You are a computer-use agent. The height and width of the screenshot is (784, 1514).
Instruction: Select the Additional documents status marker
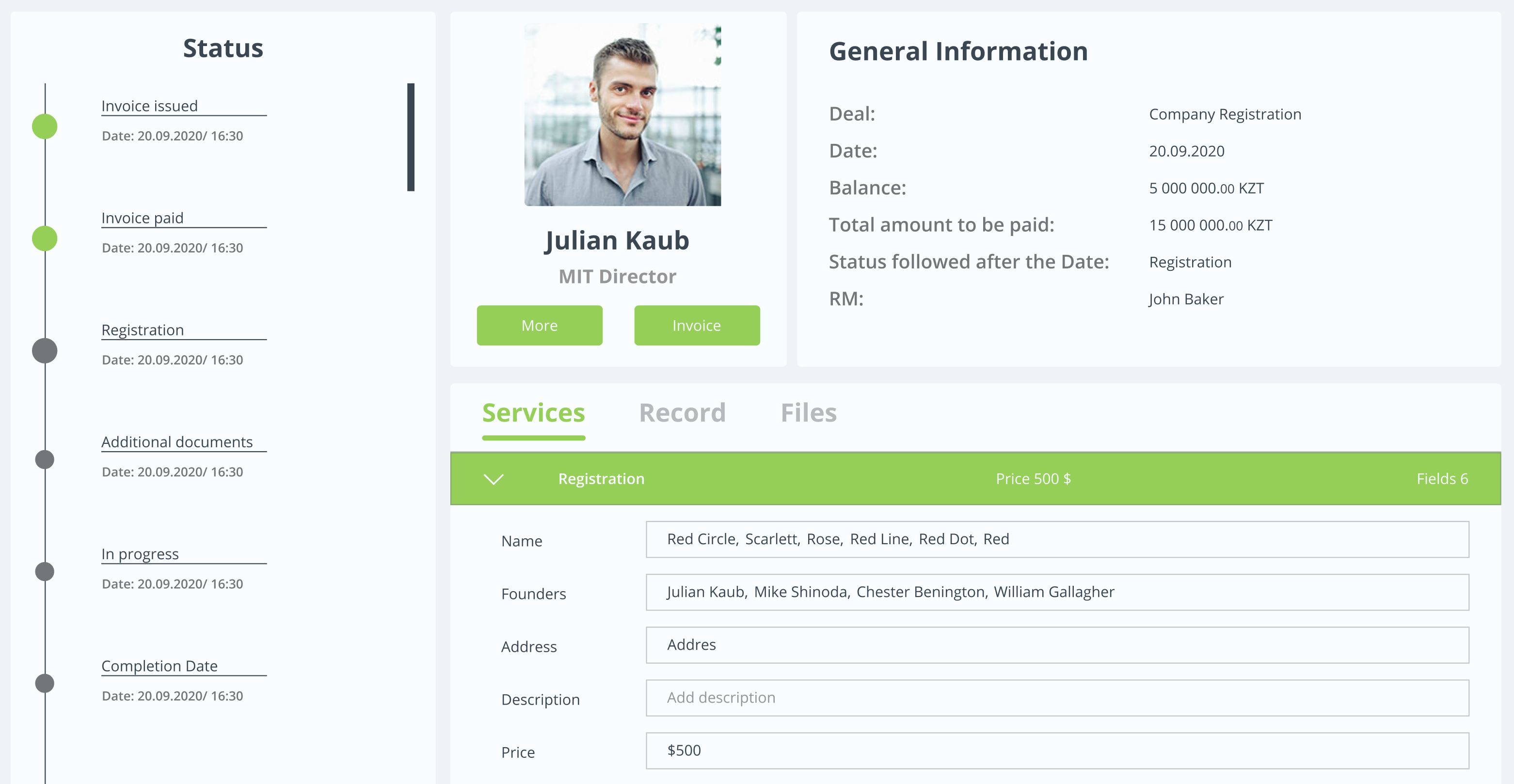(x=45, y=459)
